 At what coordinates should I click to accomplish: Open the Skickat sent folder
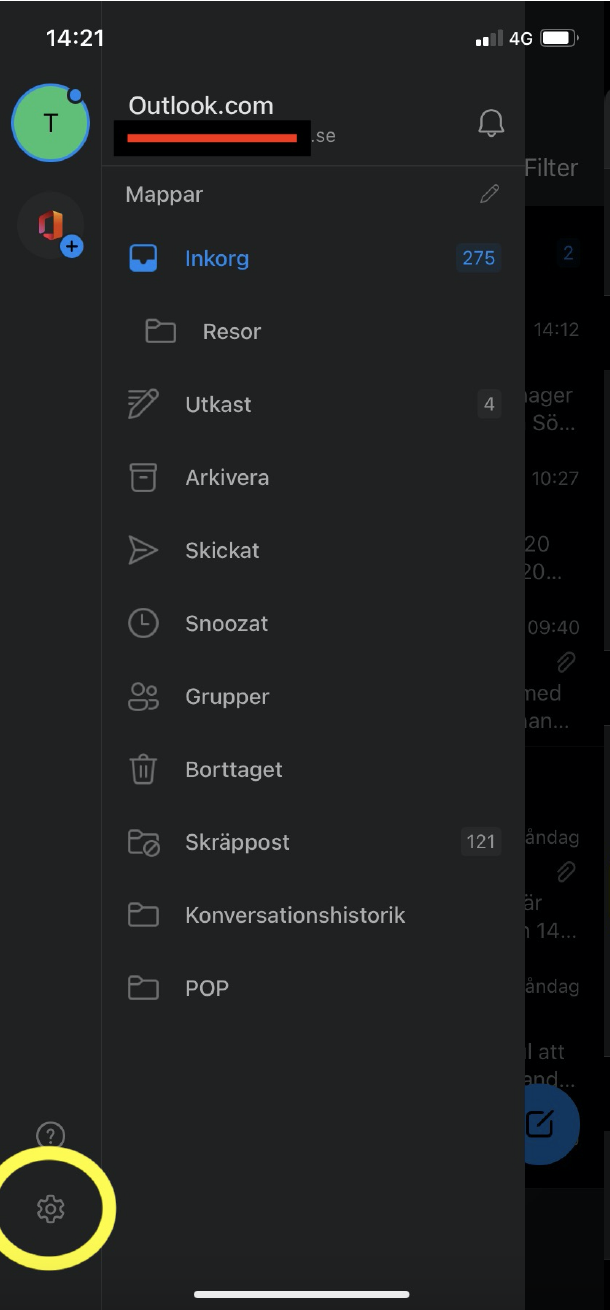tap(222, 550)
